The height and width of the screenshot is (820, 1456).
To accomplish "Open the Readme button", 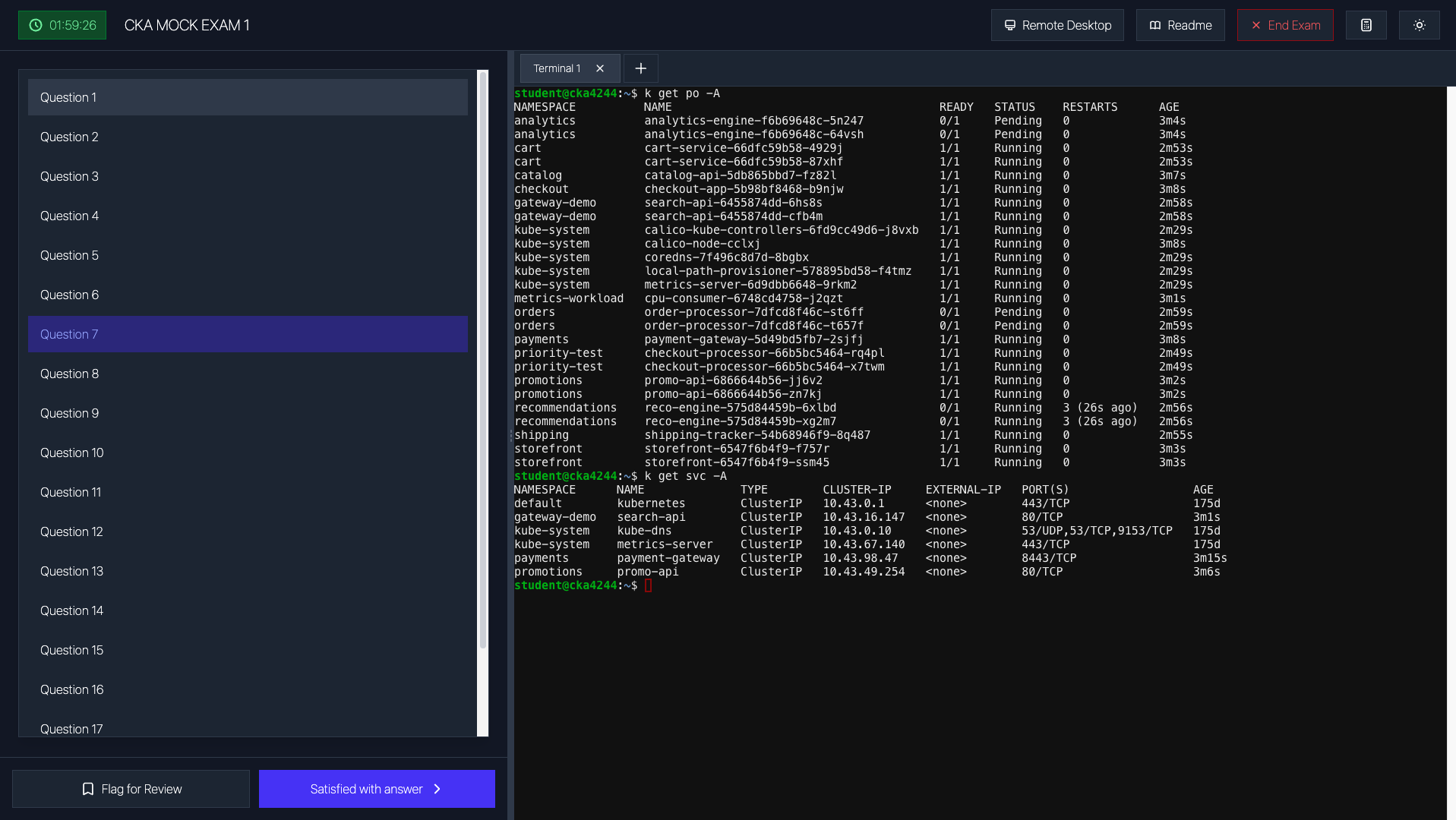I will (1180, 25).
